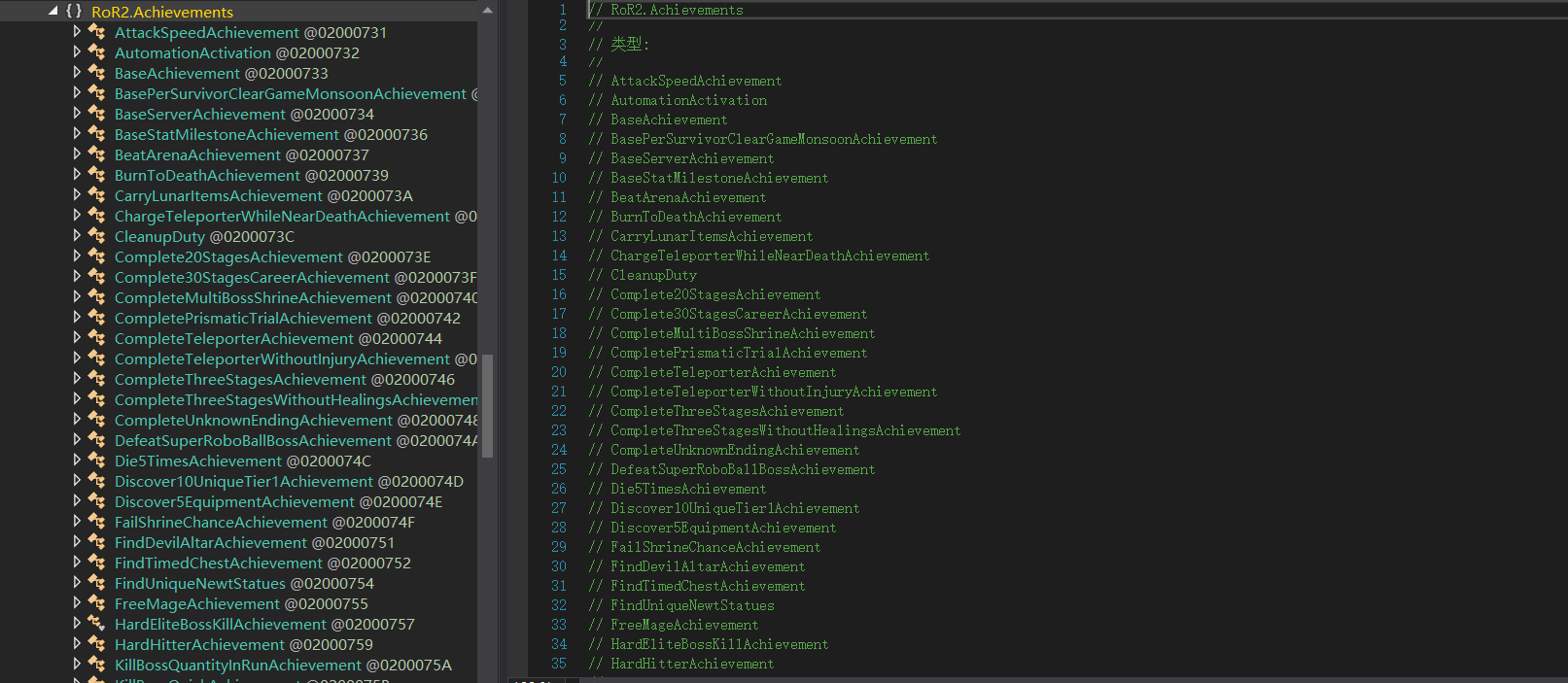This screenshot has width=1568, height=683.
Task: Click the class icon for FreeMageAchievement
Action: (x=96, y=603)
